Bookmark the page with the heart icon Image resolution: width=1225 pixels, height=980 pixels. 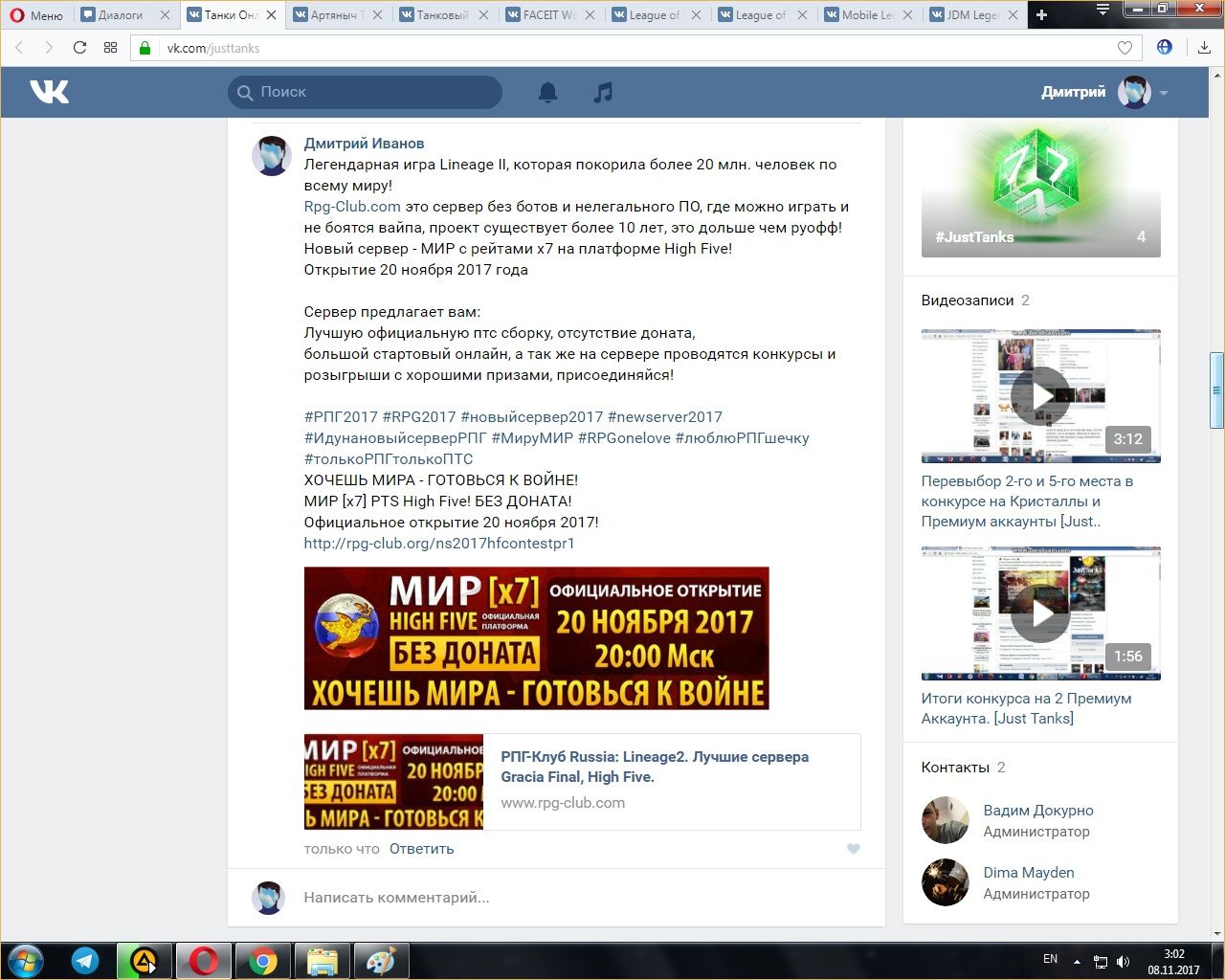[1125, 48]
